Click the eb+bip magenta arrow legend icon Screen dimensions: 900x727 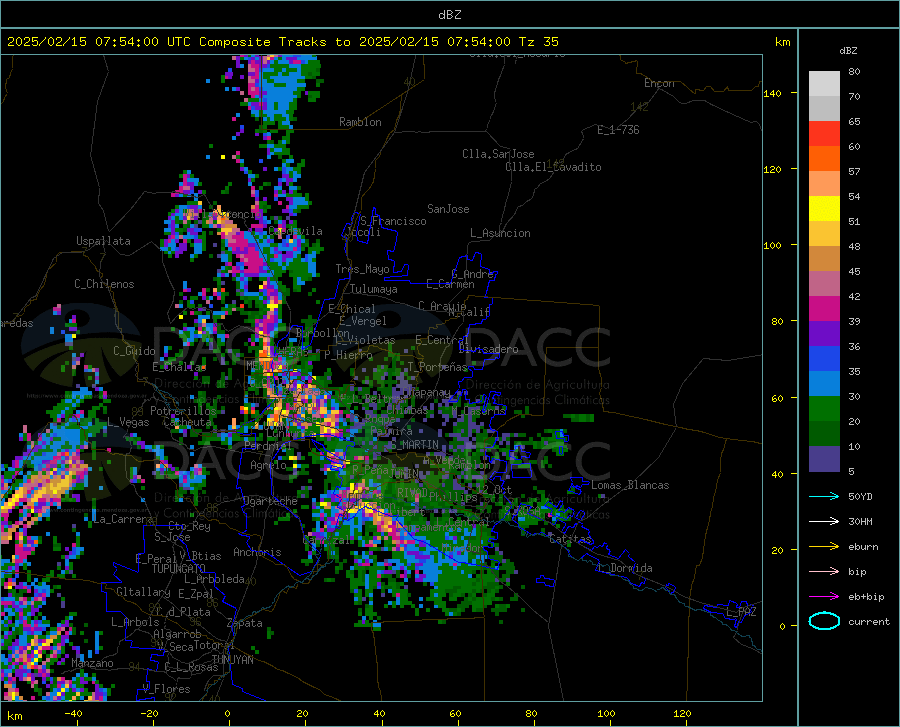(824, 596)
